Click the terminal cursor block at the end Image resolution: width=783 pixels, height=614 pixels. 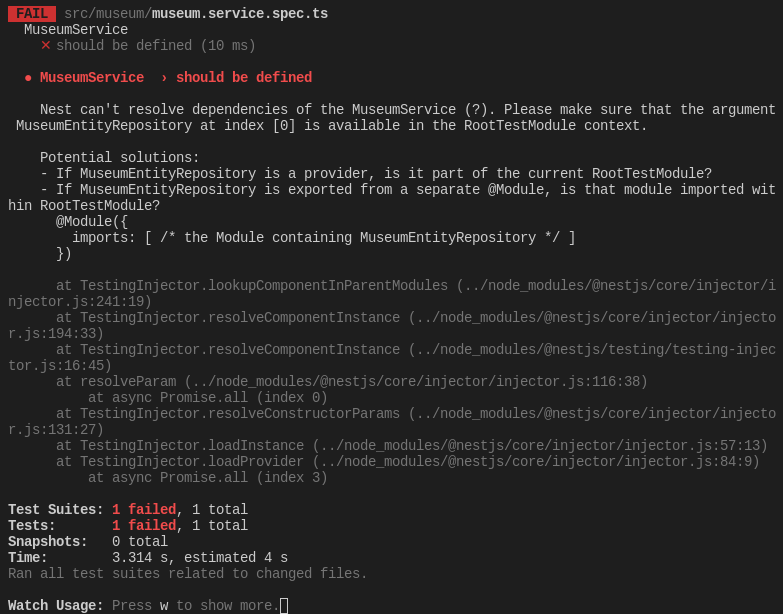(x=284, y=606)
